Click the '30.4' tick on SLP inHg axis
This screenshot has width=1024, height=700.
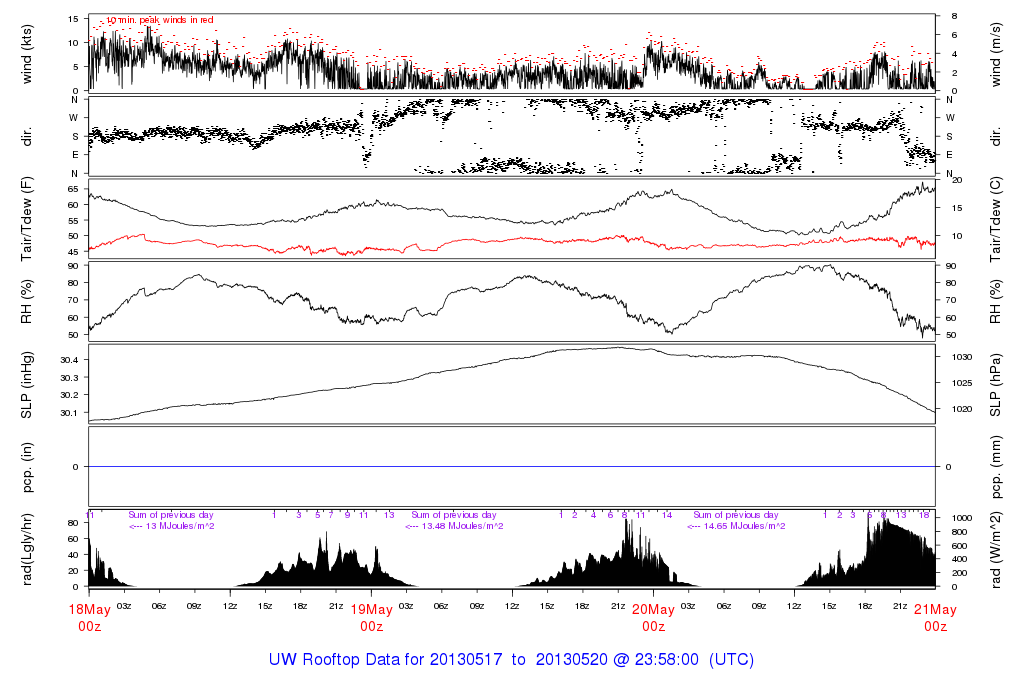click(69, 360)
